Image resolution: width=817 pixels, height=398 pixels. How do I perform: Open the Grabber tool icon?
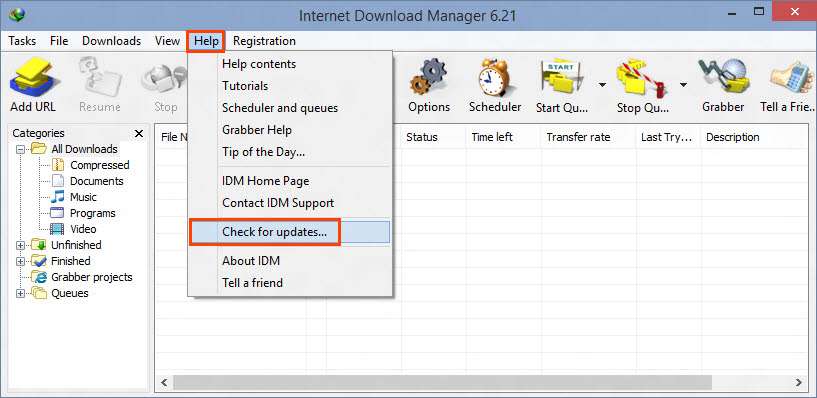click(x=723, y=78)
